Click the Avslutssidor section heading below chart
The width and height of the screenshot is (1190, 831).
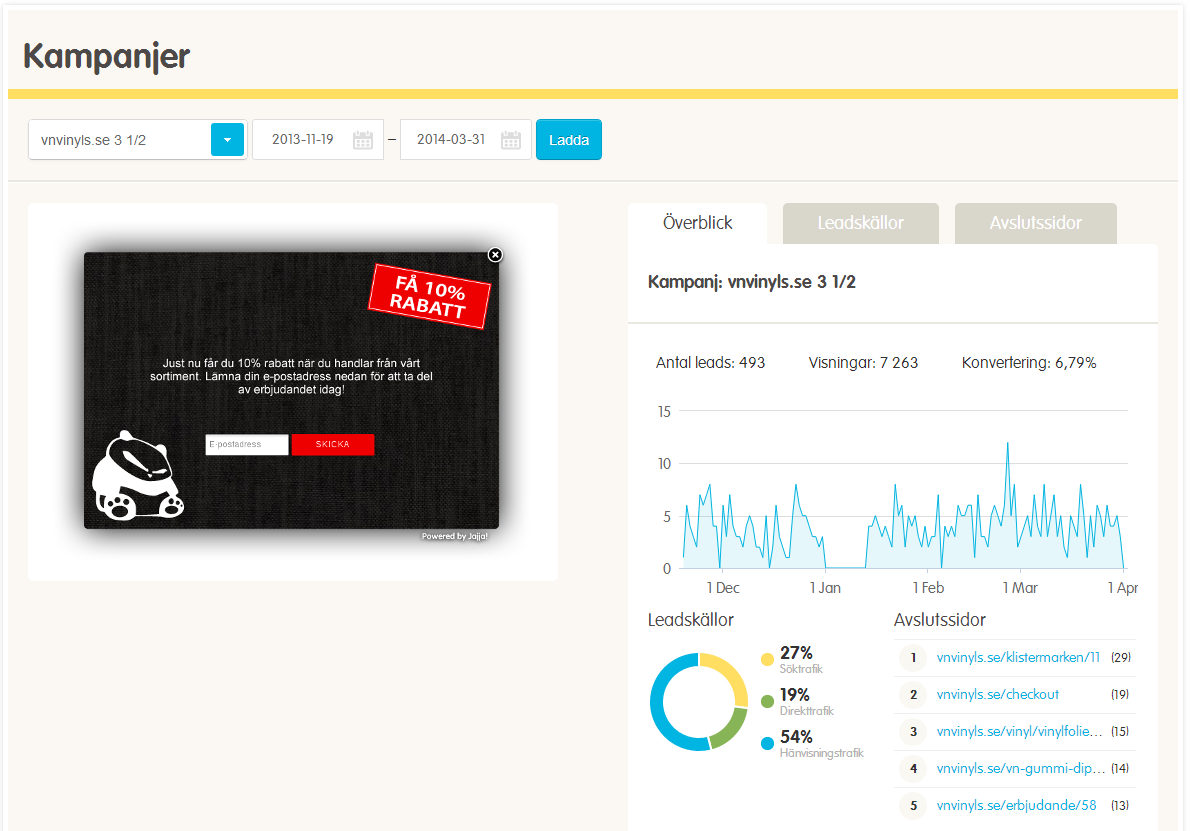[940, 620]
